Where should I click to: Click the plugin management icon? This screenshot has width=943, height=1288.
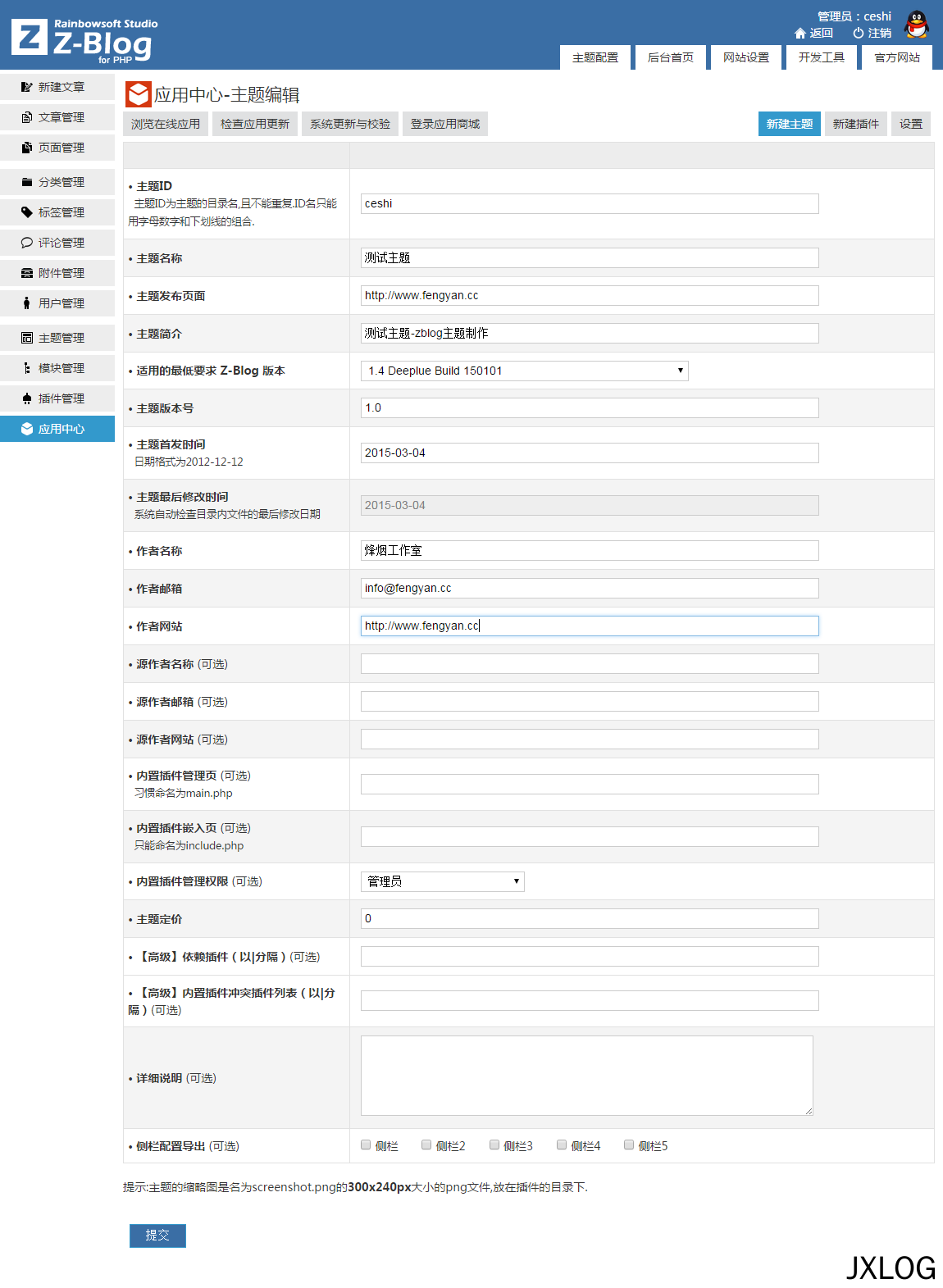(x=27, y=398)
